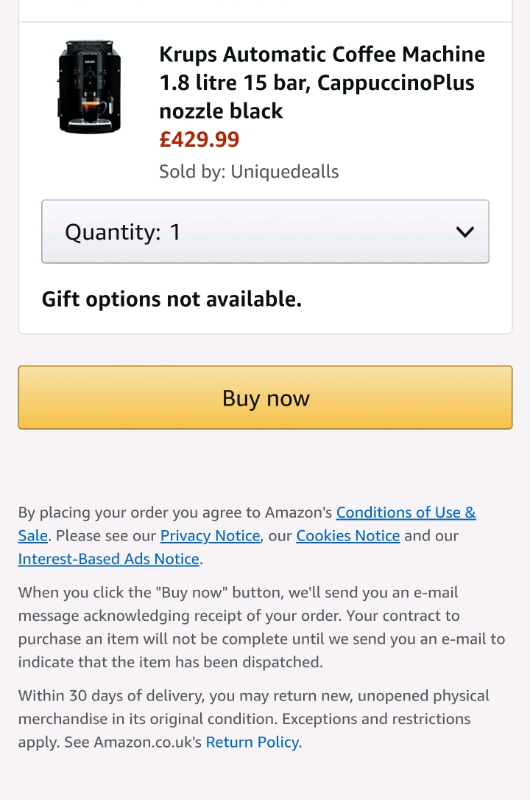Open the Cookies Notice link

pyautogui.click(x=348, y=536)
